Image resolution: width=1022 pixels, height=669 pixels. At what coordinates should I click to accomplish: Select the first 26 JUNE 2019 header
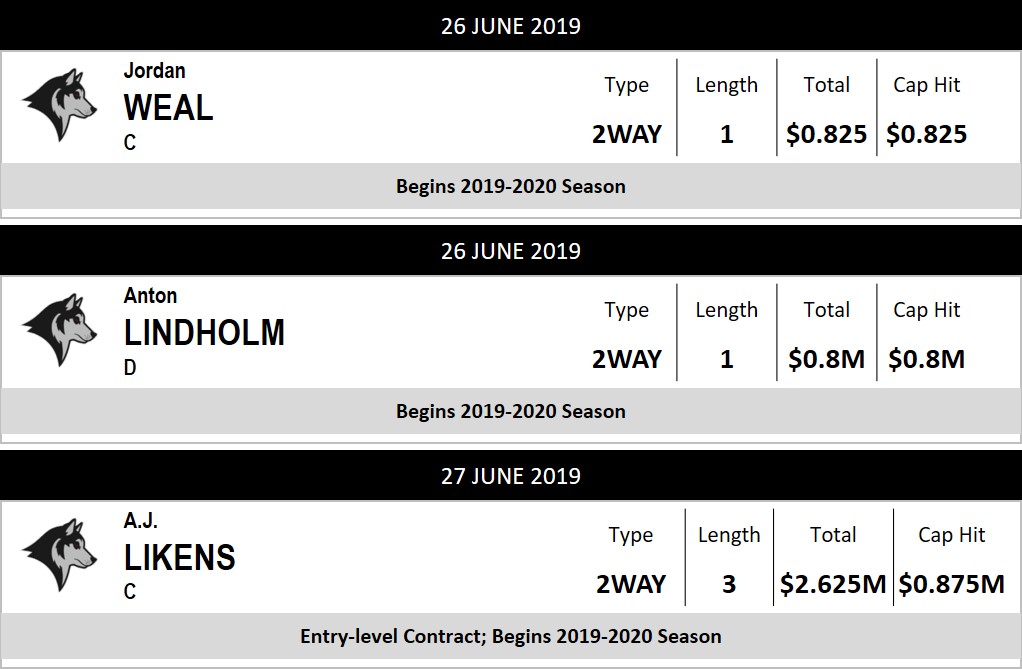[x=511, y=26]
